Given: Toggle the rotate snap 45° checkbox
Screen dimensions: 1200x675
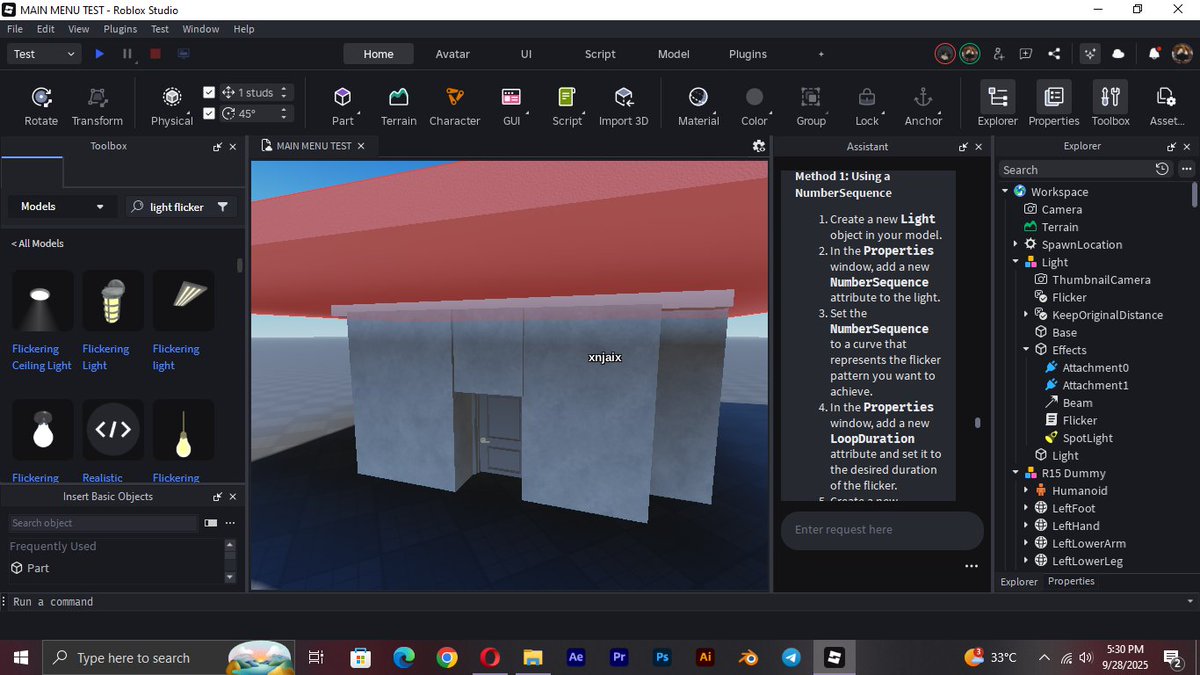Looking at the screenshot, I should click(x=209, y=113).
